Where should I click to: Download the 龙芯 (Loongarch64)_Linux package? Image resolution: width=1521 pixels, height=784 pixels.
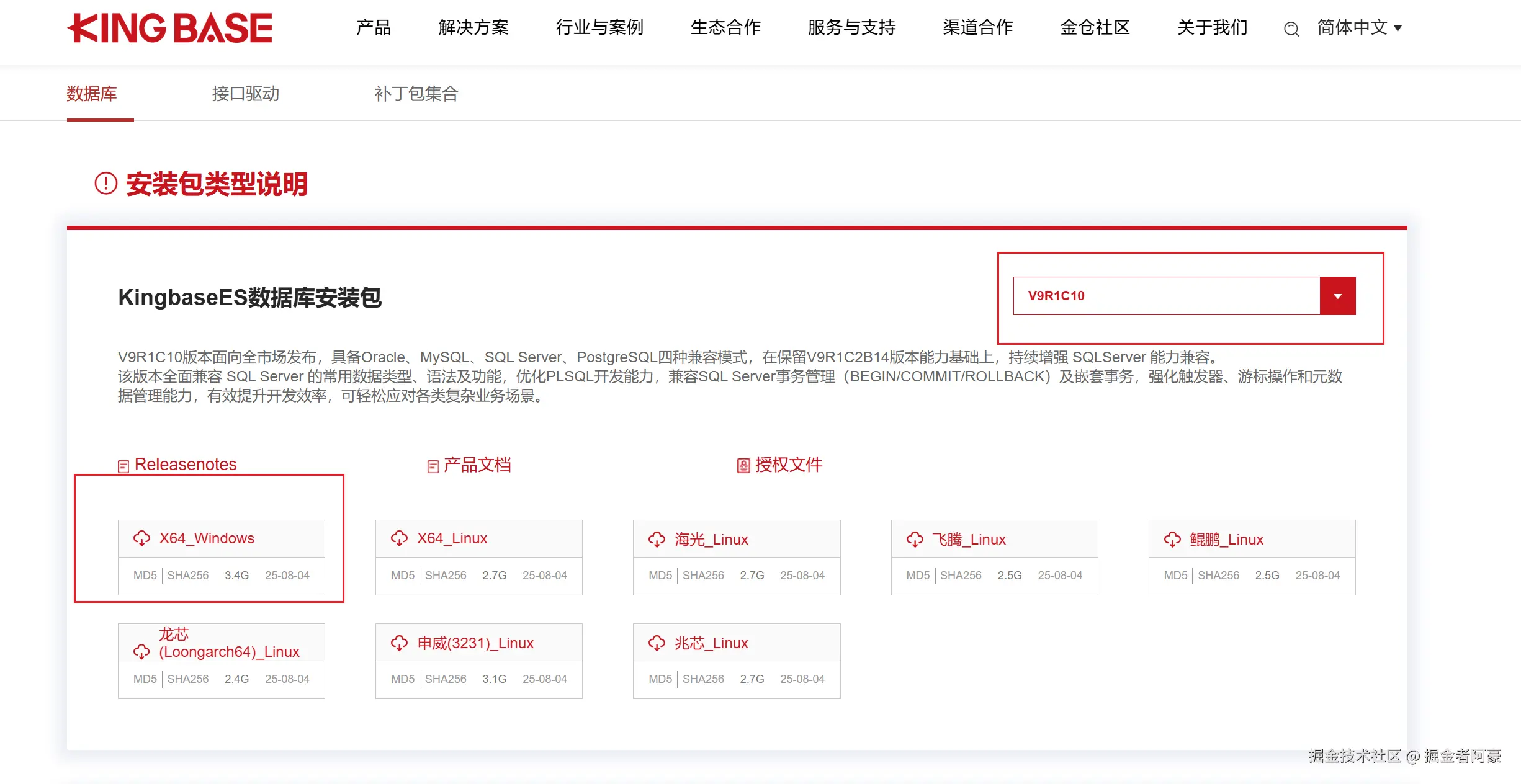coord(229,643)
